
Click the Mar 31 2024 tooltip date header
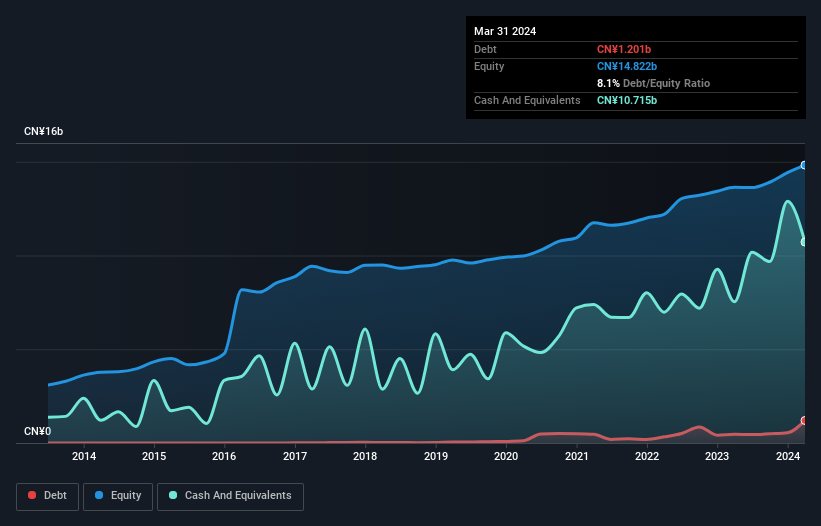pyautogui.click(x=505, y=31)
